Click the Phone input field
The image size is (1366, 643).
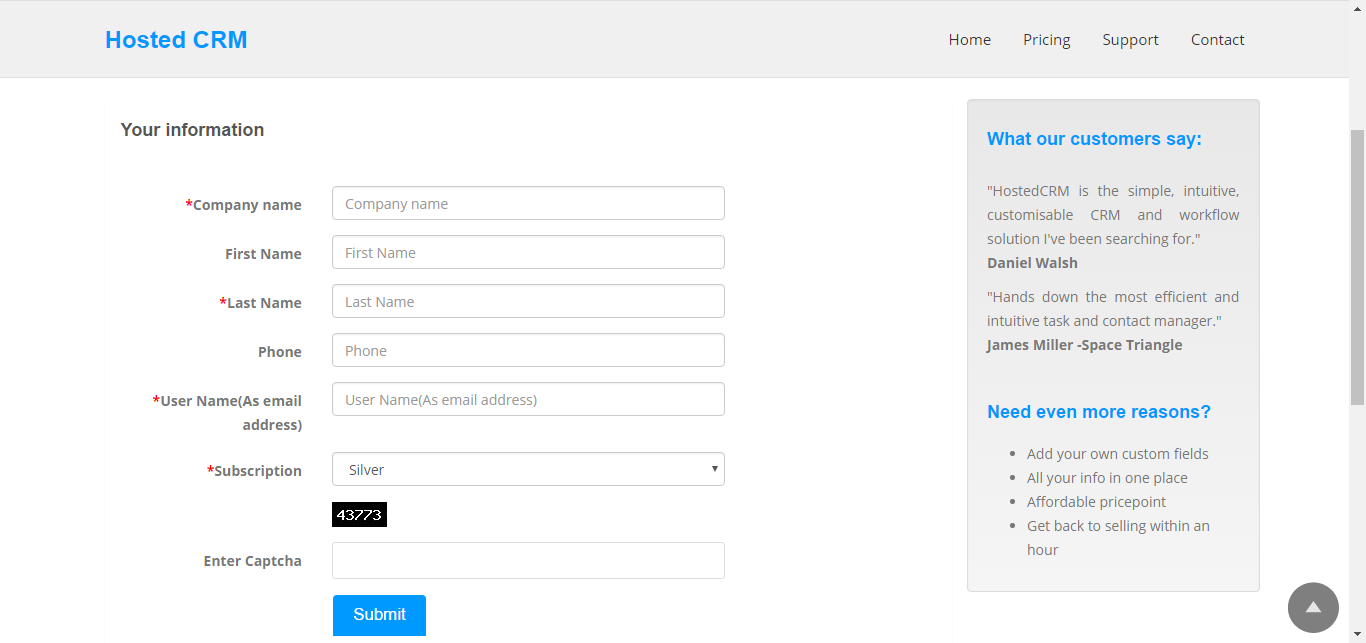[x=528, y=350]
